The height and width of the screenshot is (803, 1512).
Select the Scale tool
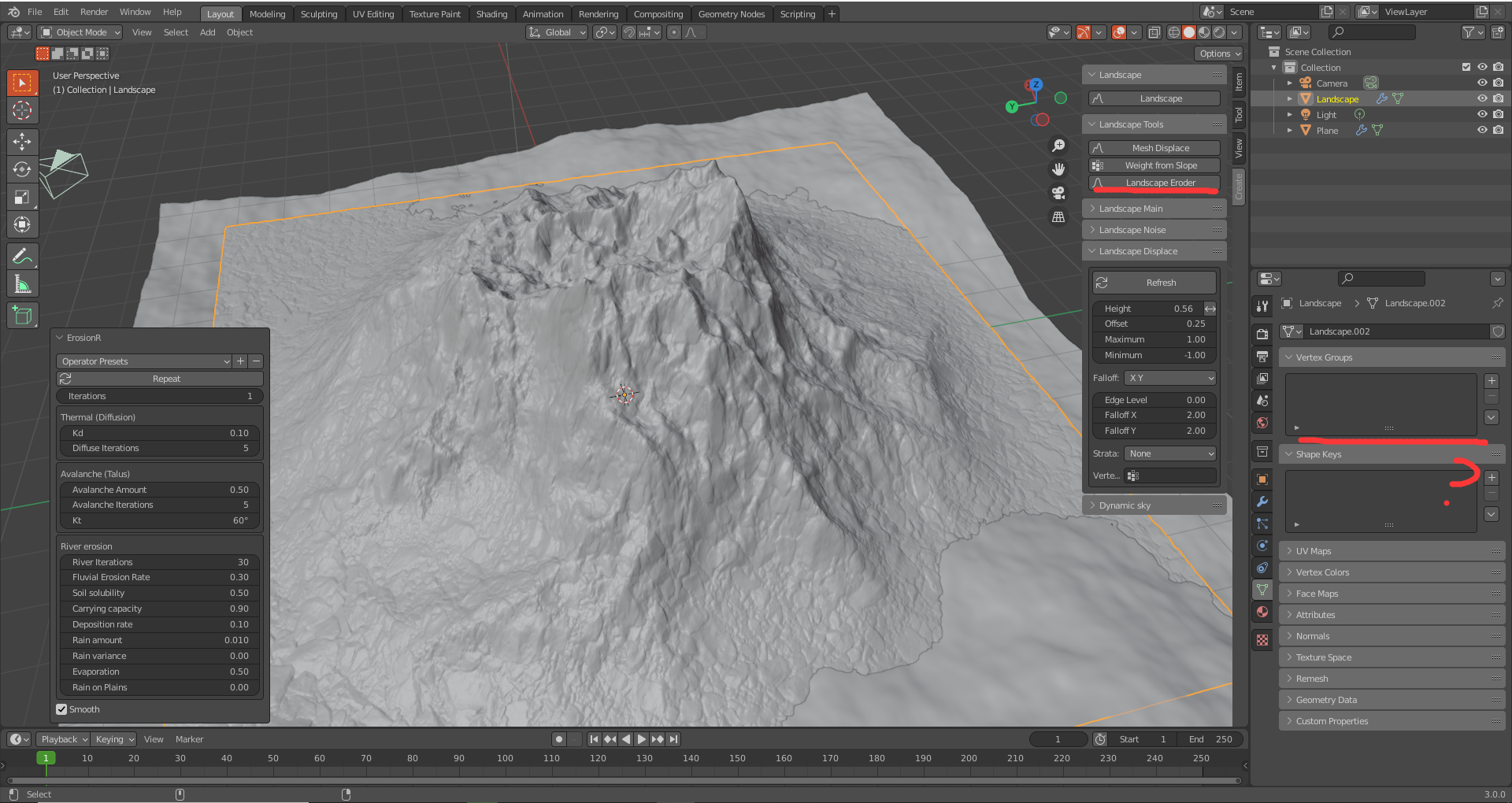(x=23, y=197)
